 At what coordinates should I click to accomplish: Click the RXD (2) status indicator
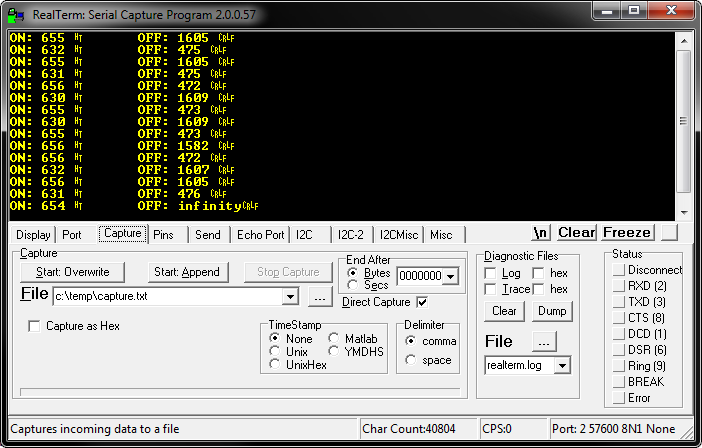[x=619, y=286]
